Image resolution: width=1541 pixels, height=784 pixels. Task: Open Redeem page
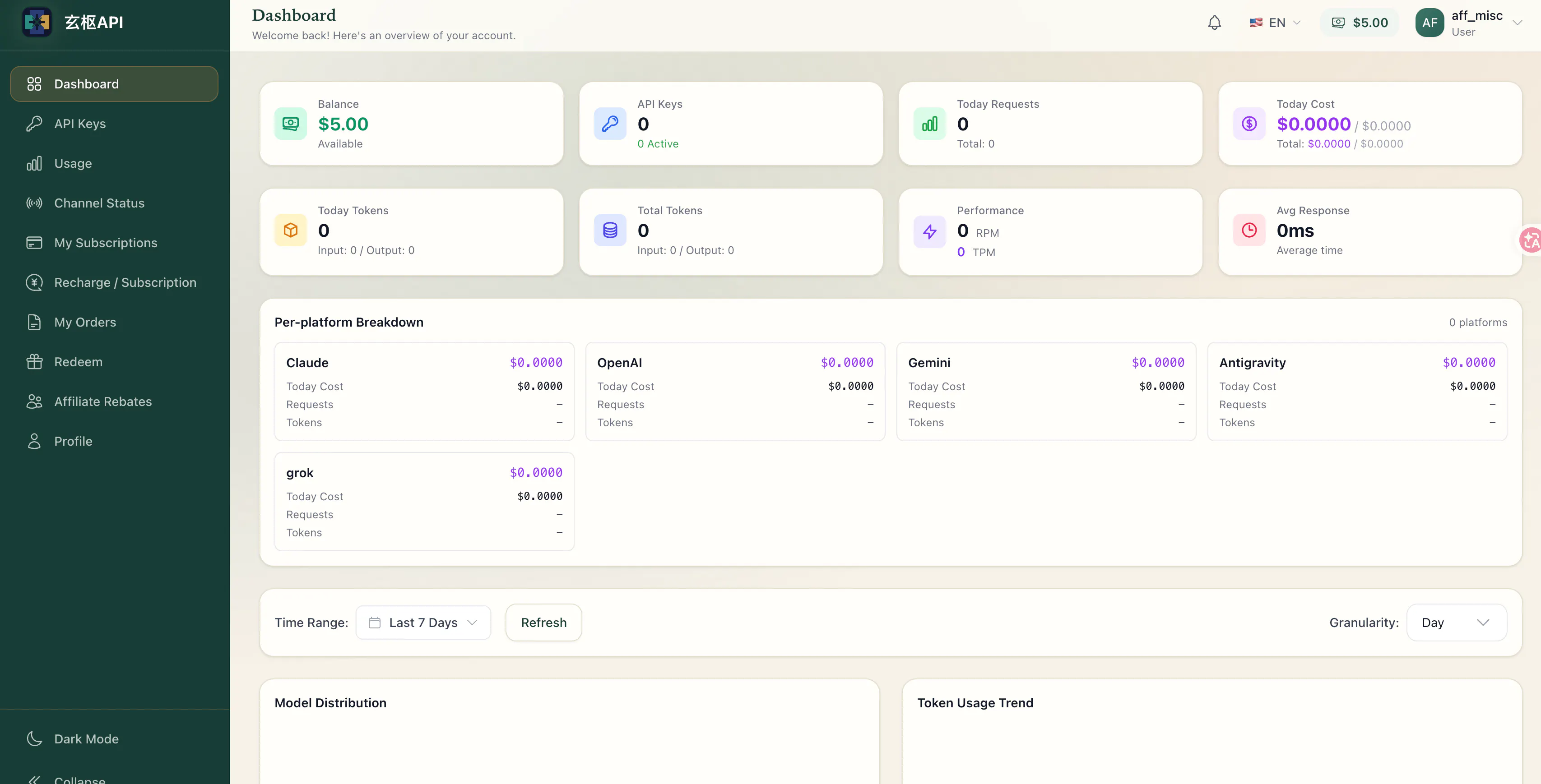(x=114, y=362)
